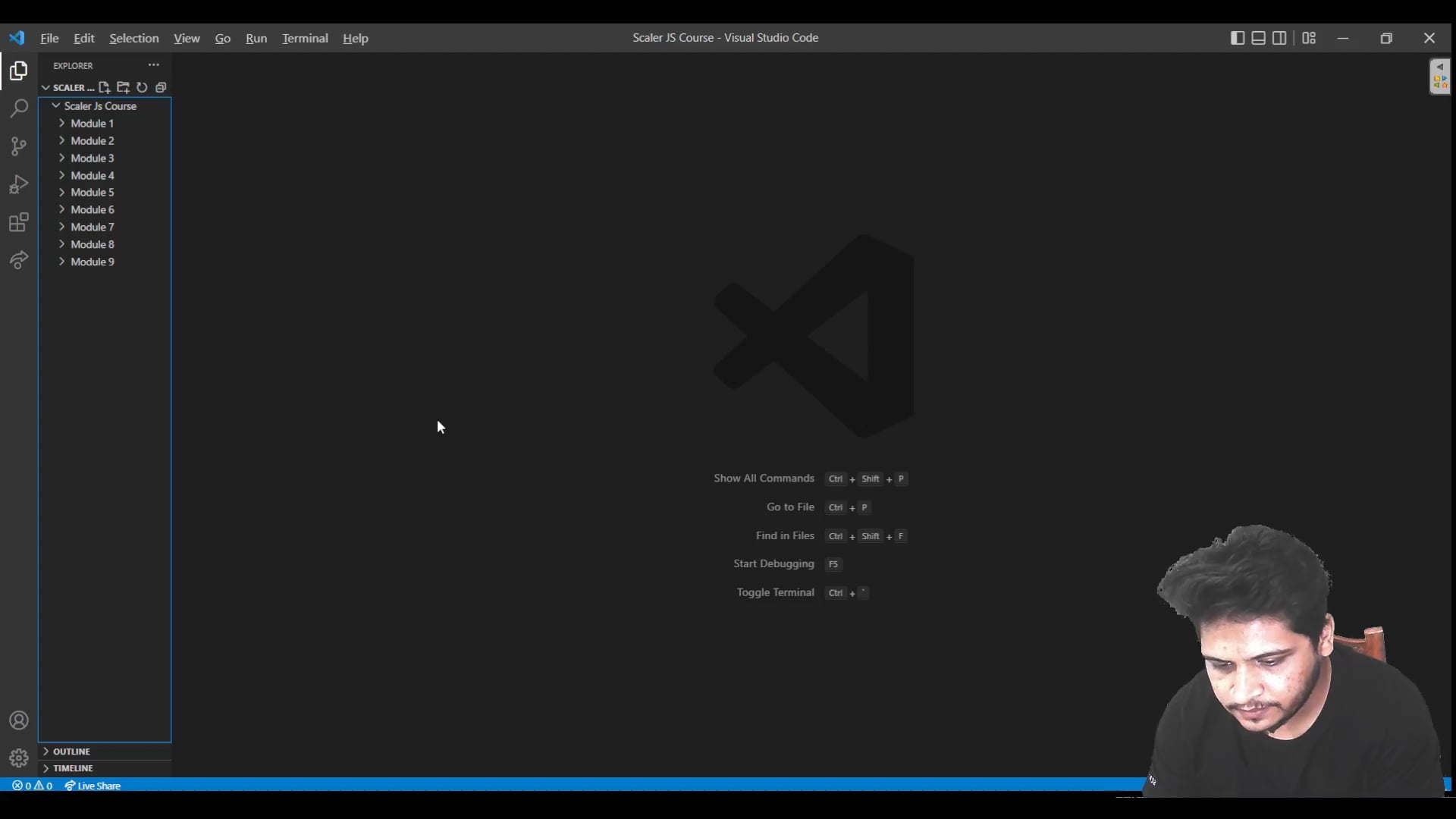Open the File menu
The height and width of the screenshot is (819, 1456).
pos(49,38)
